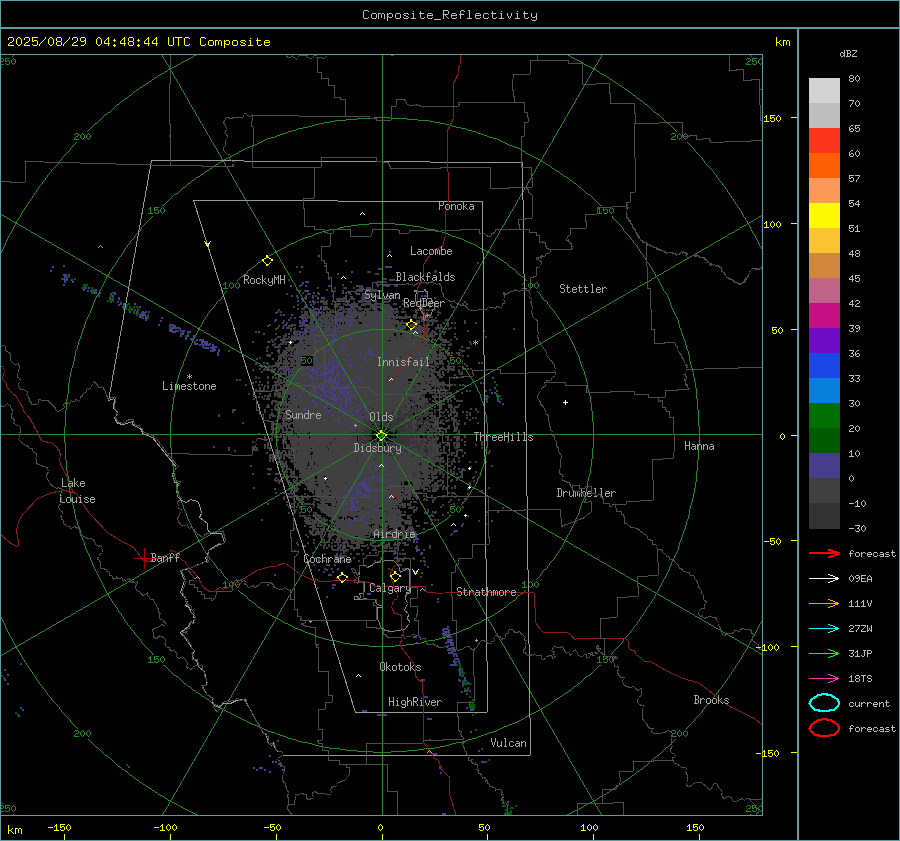
Task: Click the -150 bottom axis label
Action: pyautogui.click(x=59, y=828)
